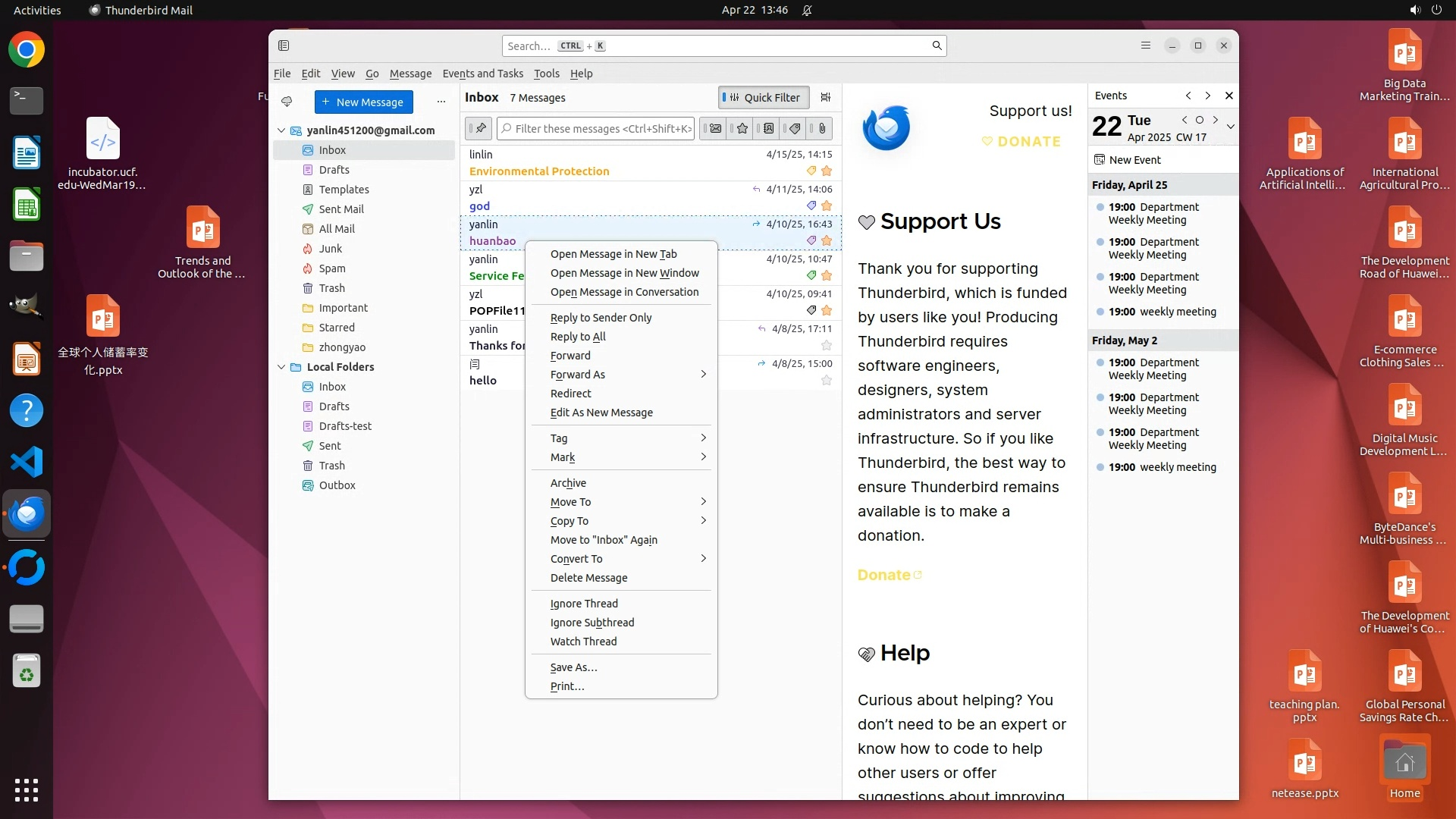Toggle the unread messages filter
Viewport: 1456px width, 819px height.
(x=714, y=128)
